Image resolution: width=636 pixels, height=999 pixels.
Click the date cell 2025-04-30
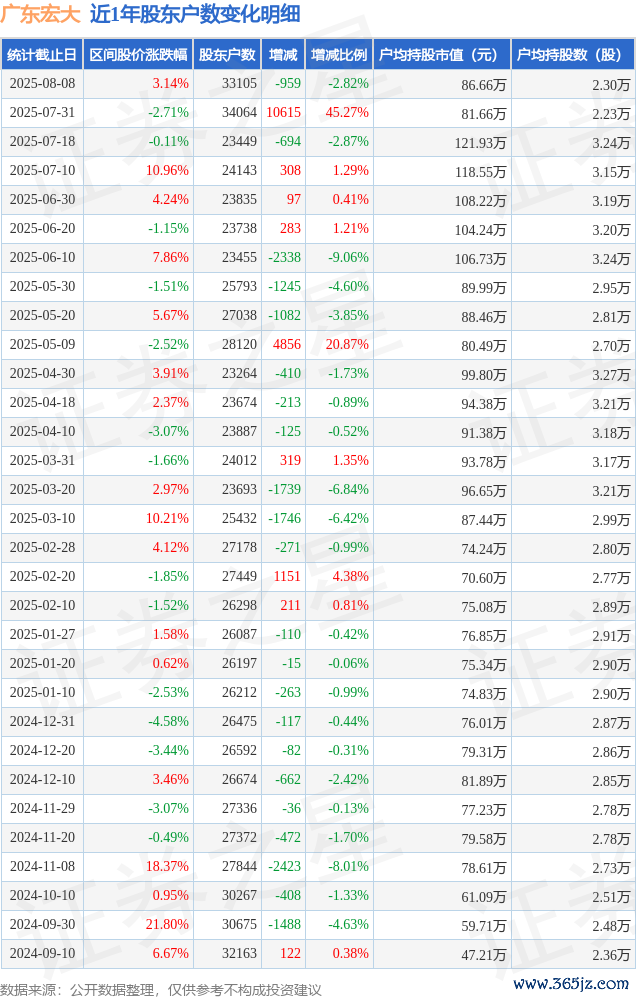pos(42,373)
